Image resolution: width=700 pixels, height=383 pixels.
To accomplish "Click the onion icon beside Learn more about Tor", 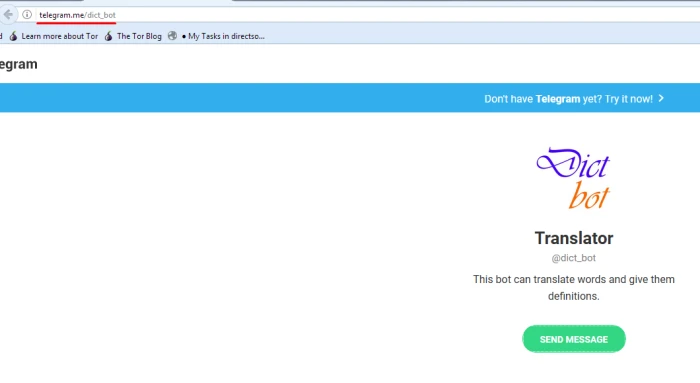I will [13, 36].
